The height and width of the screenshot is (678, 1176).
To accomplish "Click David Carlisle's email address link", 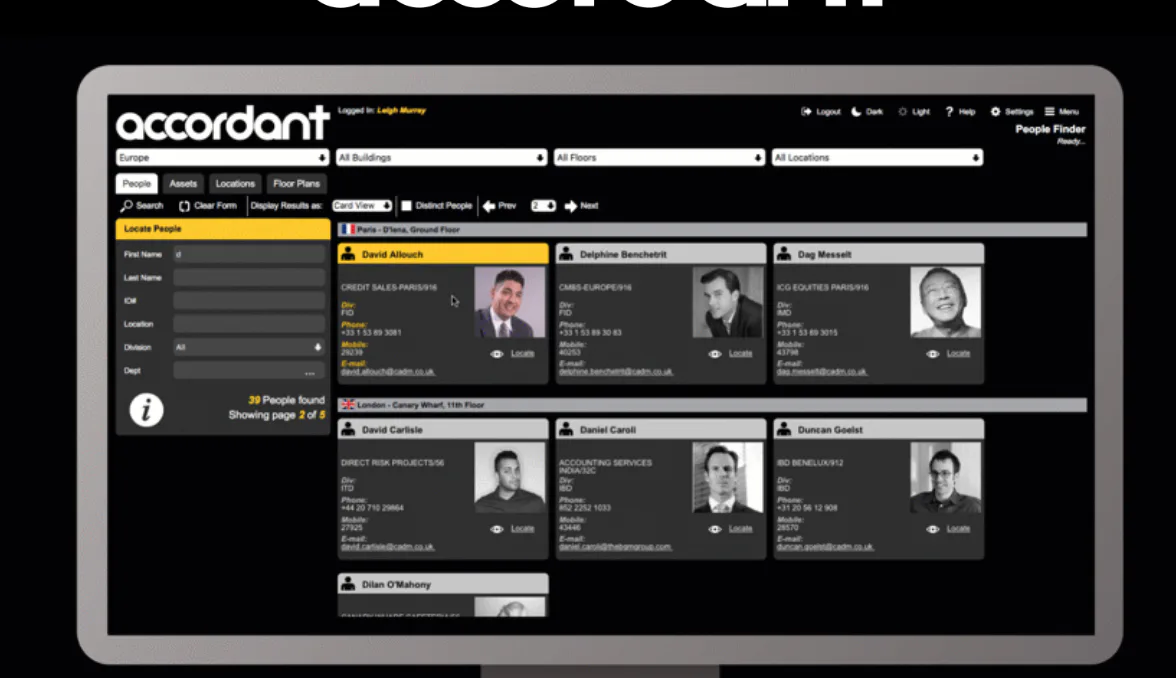I will (388, 548).
